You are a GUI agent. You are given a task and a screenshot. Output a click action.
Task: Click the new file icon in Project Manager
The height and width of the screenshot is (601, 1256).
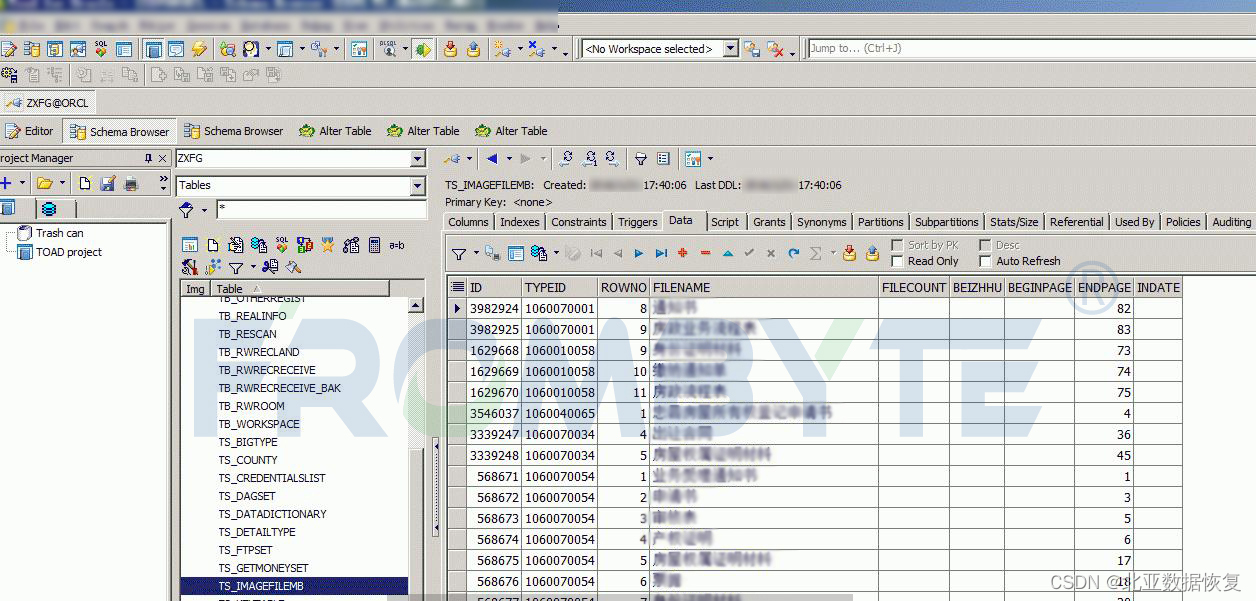coord(85,184)
